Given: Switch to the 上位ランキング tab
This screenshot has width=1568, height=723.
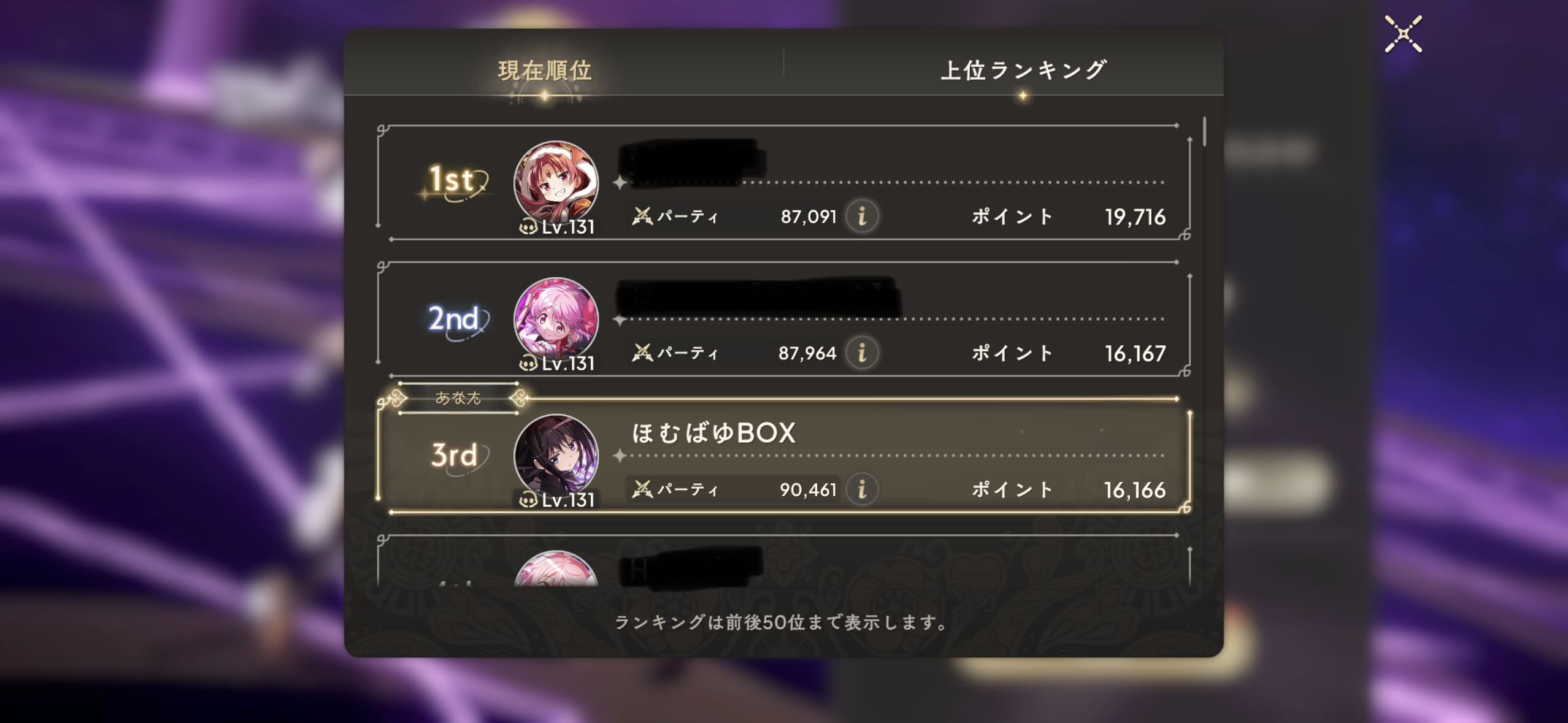Looking at the screenshot, I should point(1023,71).
